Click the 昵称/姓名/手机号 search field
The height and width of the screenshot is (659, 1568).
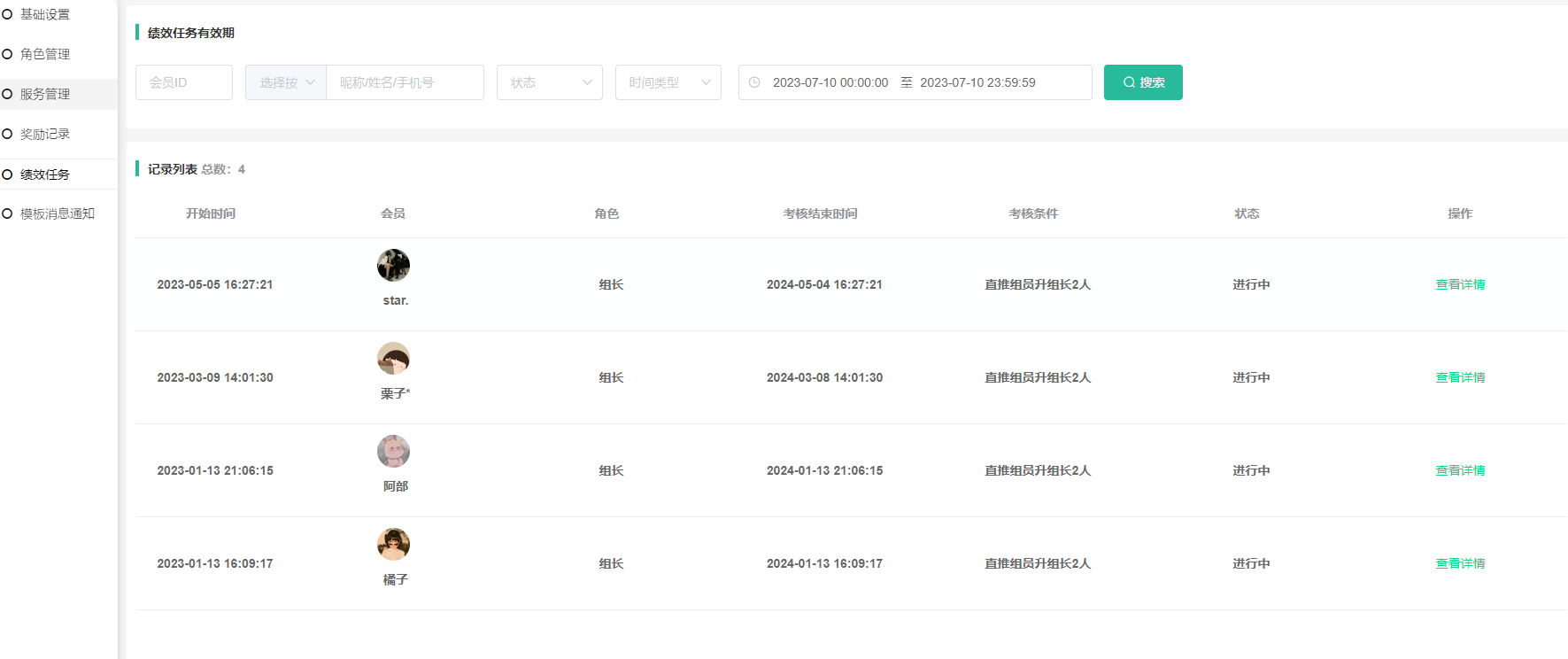pyautogui.click(x=405, y=82)
